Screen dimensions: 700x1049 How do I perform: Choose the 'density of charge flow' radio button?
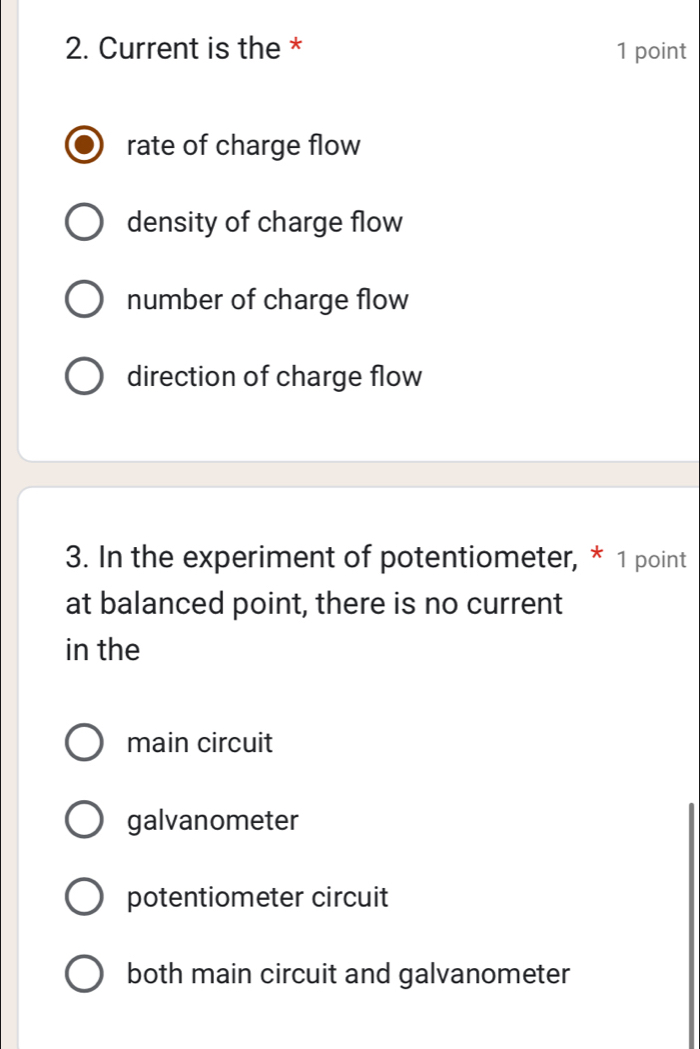pyautogui.click(x=84, y=223)
